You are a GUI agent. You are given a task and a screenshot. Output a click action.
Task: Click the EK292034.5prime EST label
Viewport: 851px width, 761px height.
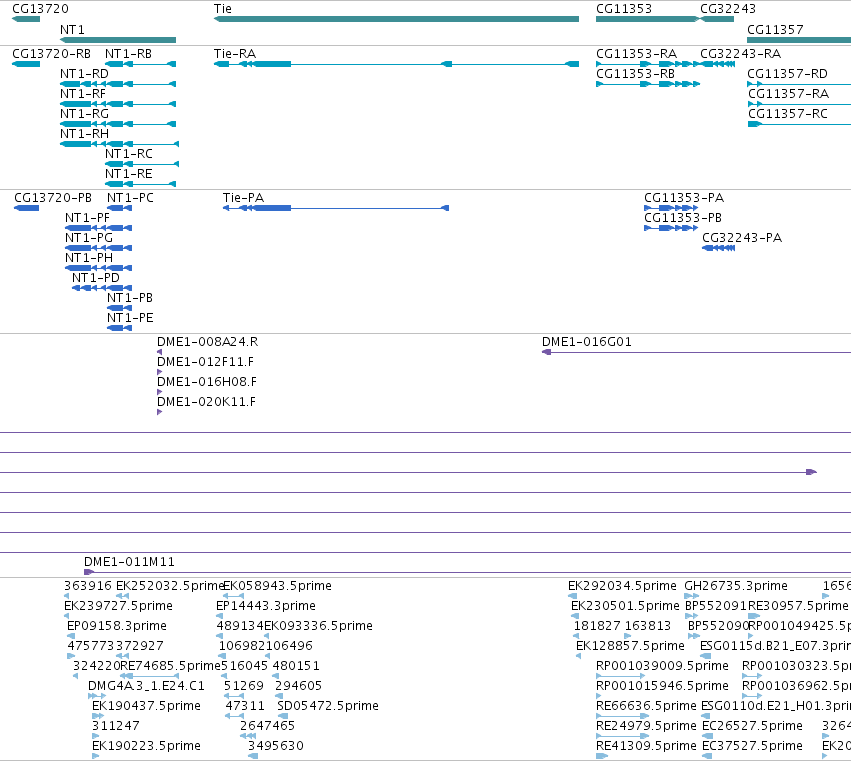coord(623,586)
